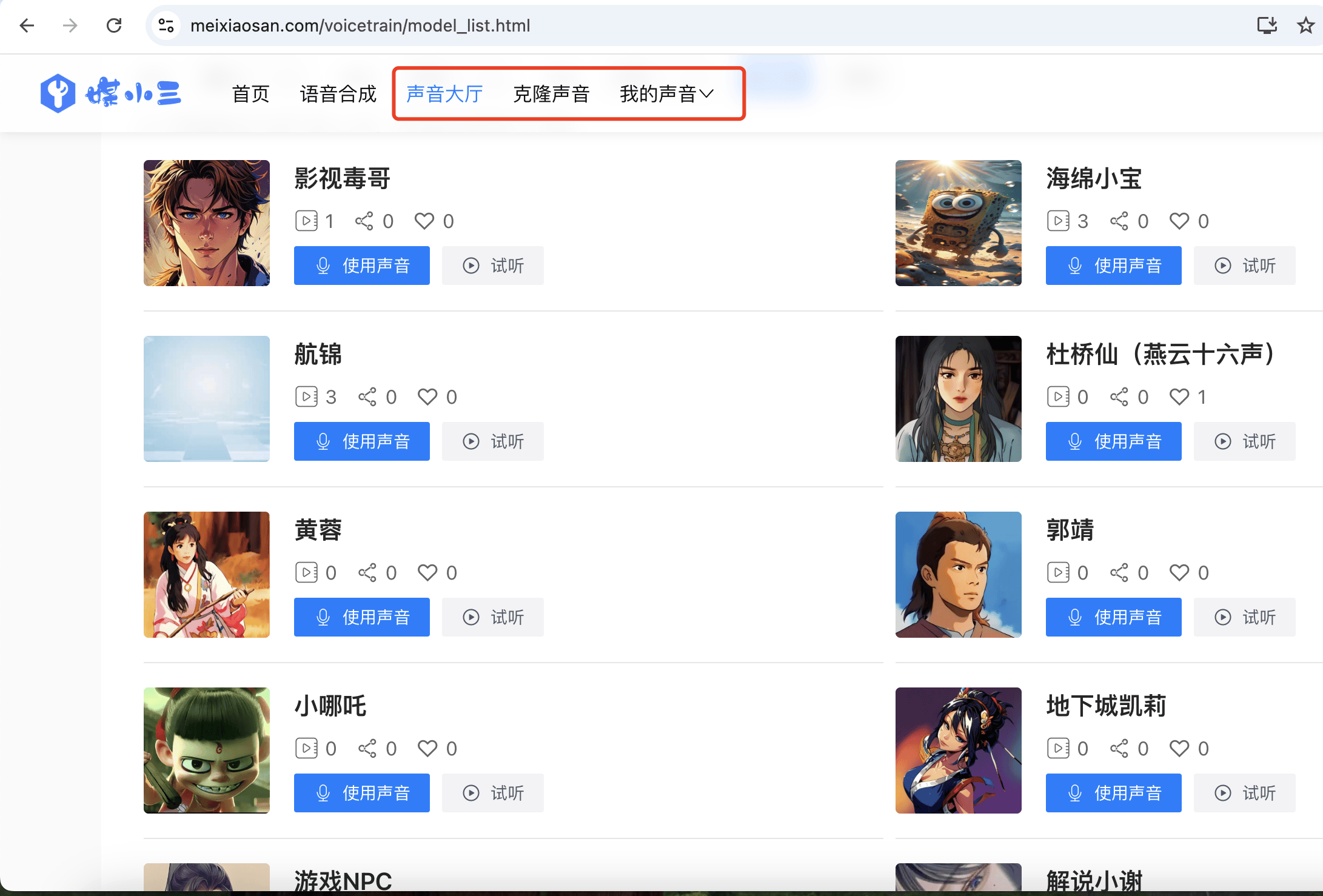Bookmark this page with the star icon

[1305, 25]
